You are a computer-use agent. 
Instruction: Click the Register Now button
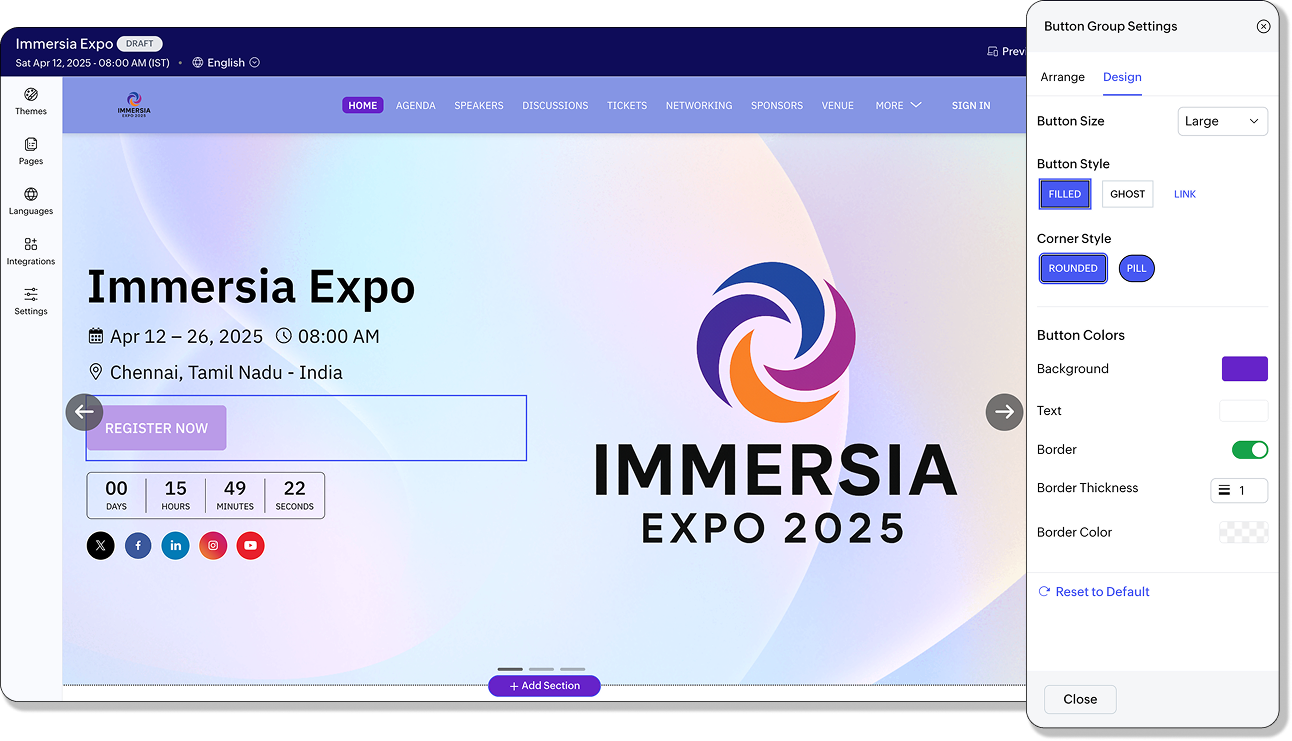156,428
